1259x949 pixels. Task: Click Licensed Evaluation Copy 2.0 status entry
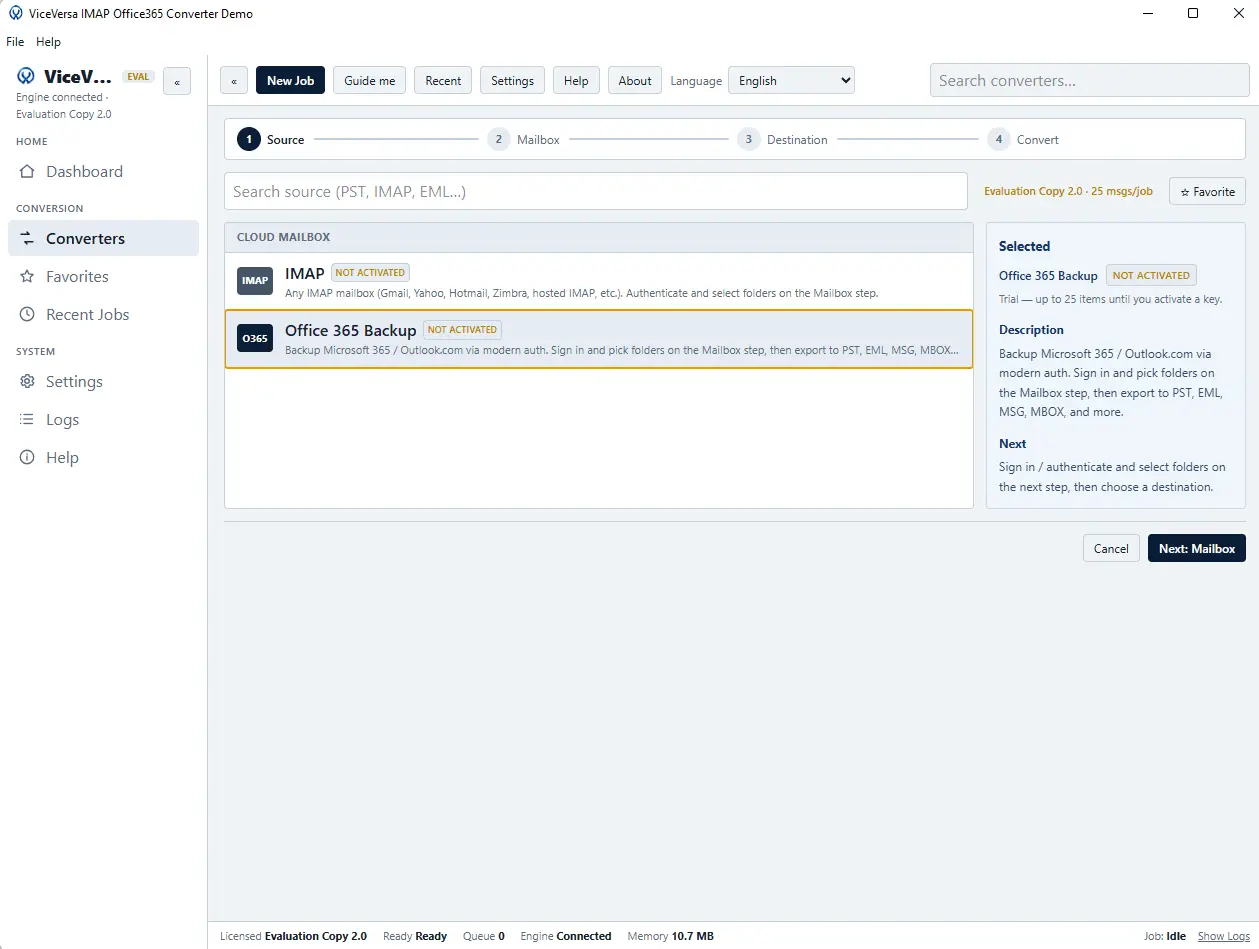tap(293, 937)
